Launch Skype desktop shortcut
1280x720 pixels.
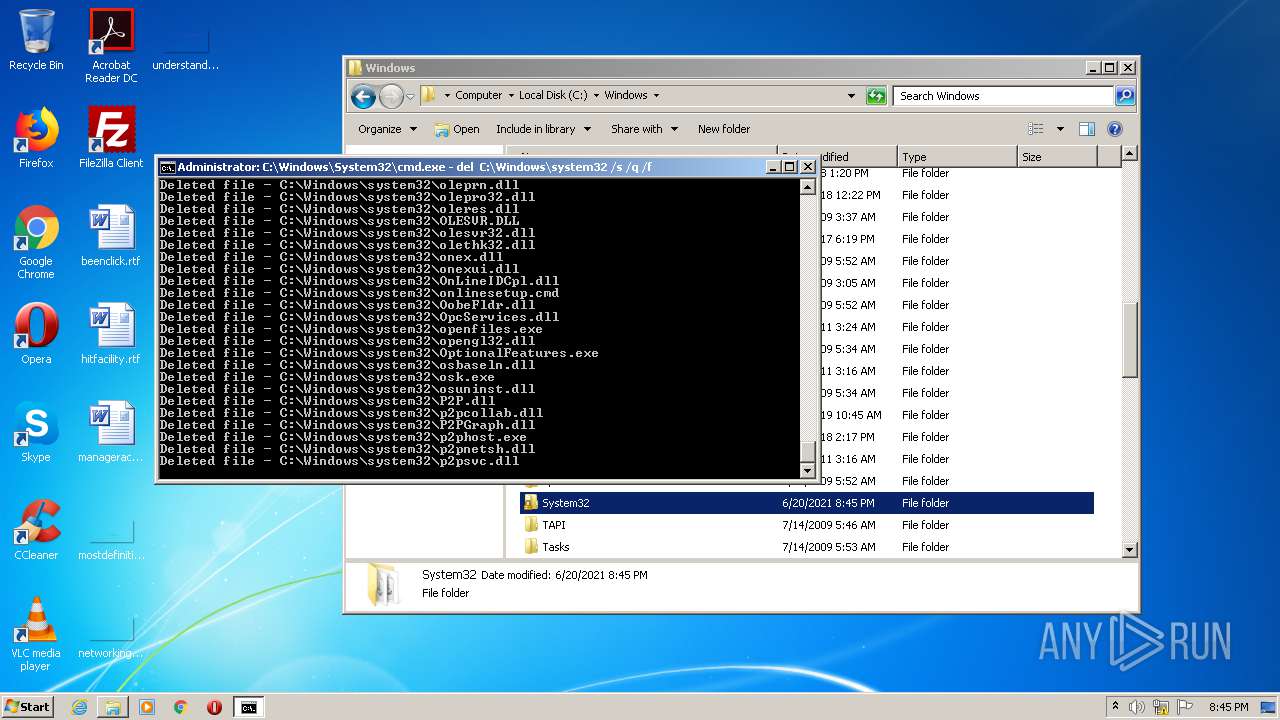(36, 432)
